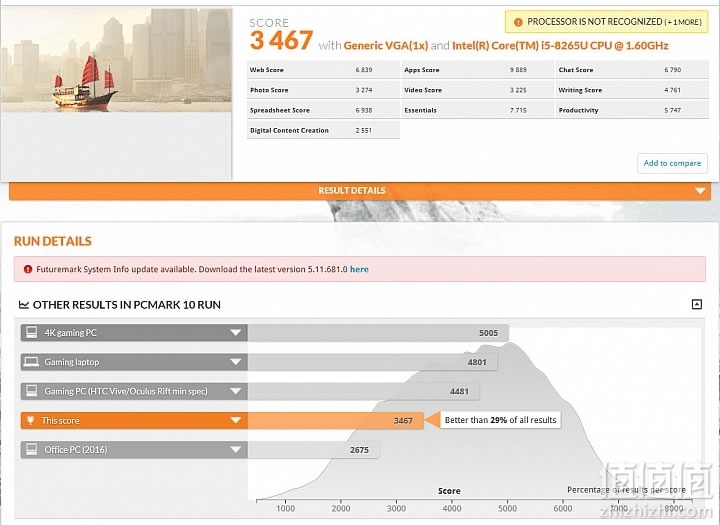Click the 5000 tick label on chart axis
This screenshot has height=525, width=720.
click(x=507, y=508)
